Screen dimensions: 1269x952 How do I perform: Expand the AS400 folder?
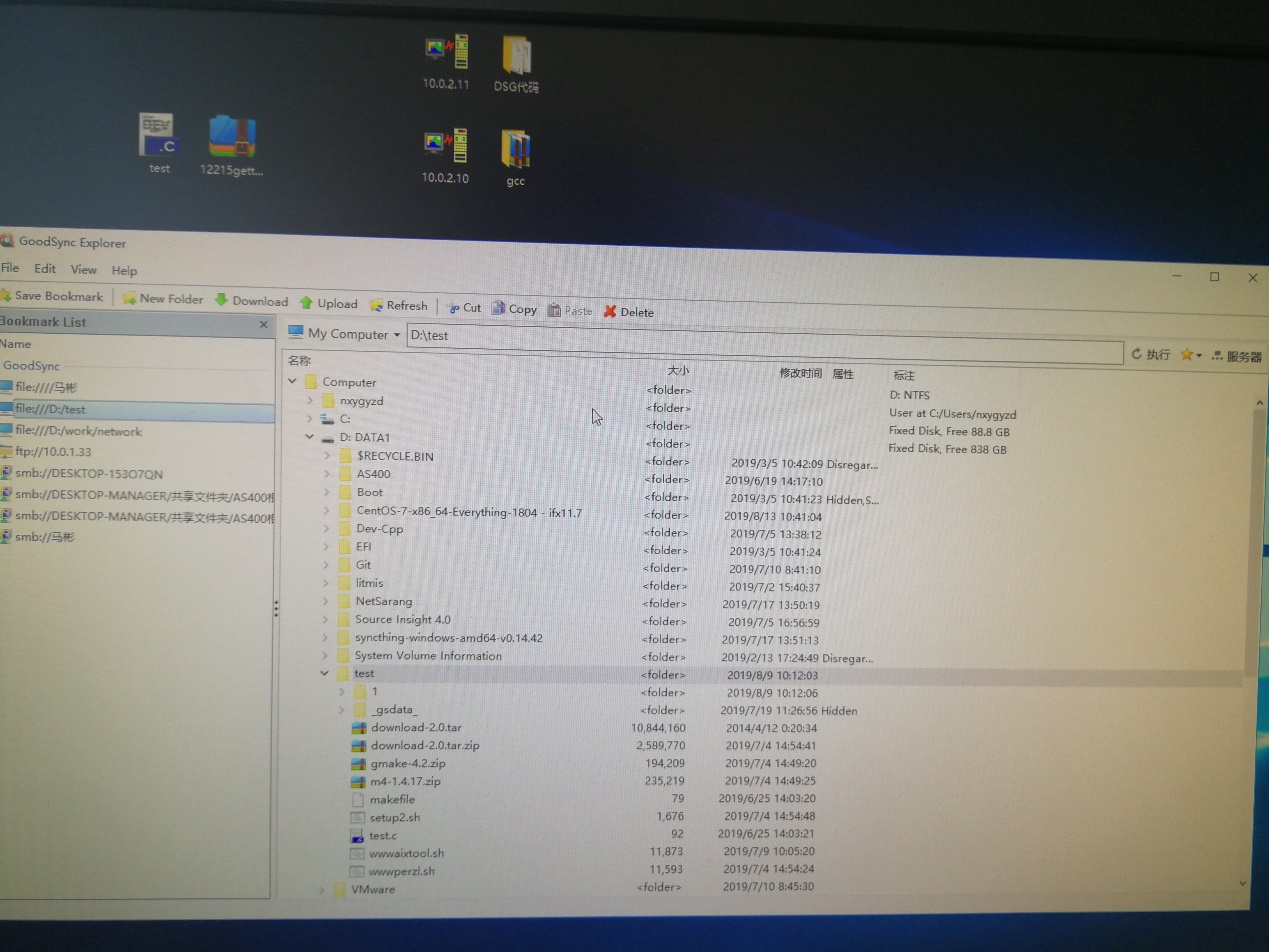327,473
